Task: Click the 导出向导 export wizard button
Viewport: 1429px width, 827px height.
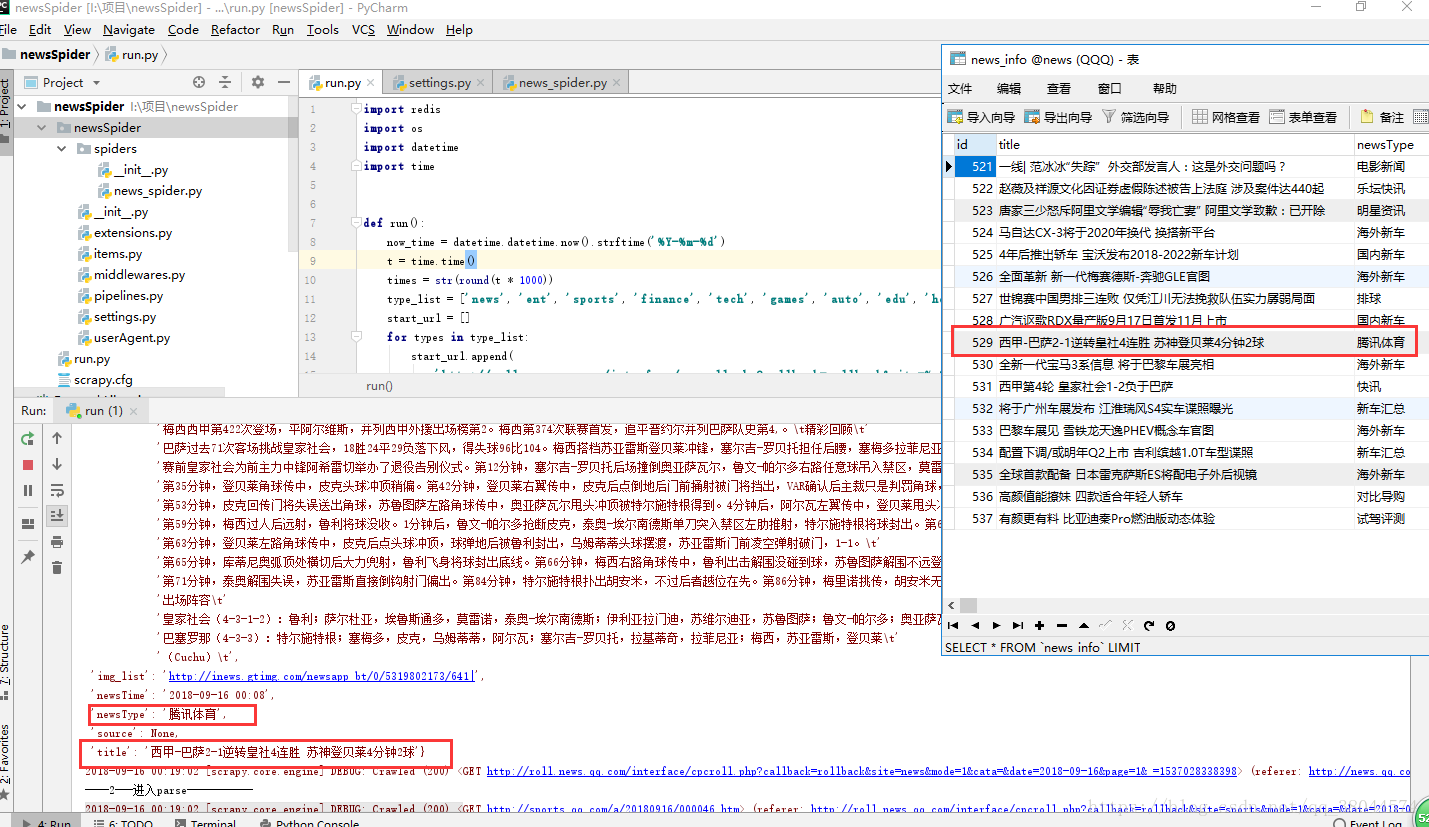Action: pyautogui.click(x=1058, y=117)
